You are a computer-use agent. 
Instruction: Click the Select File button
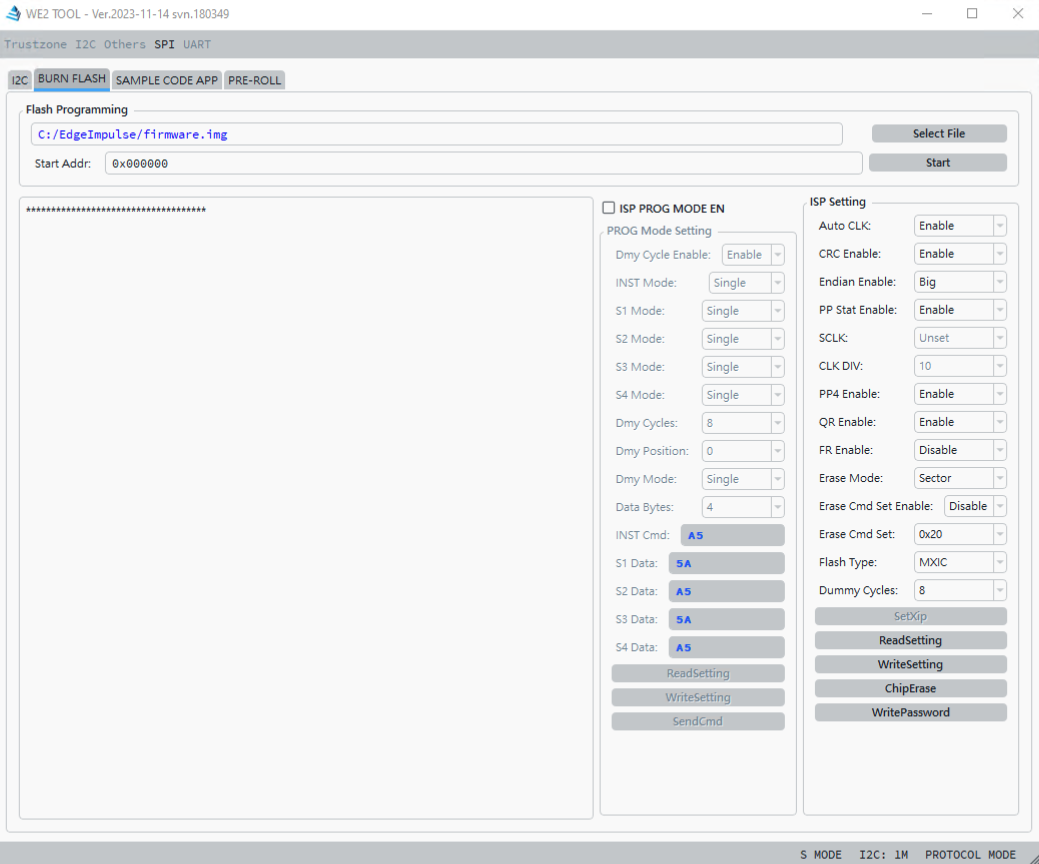coord(939,134)
